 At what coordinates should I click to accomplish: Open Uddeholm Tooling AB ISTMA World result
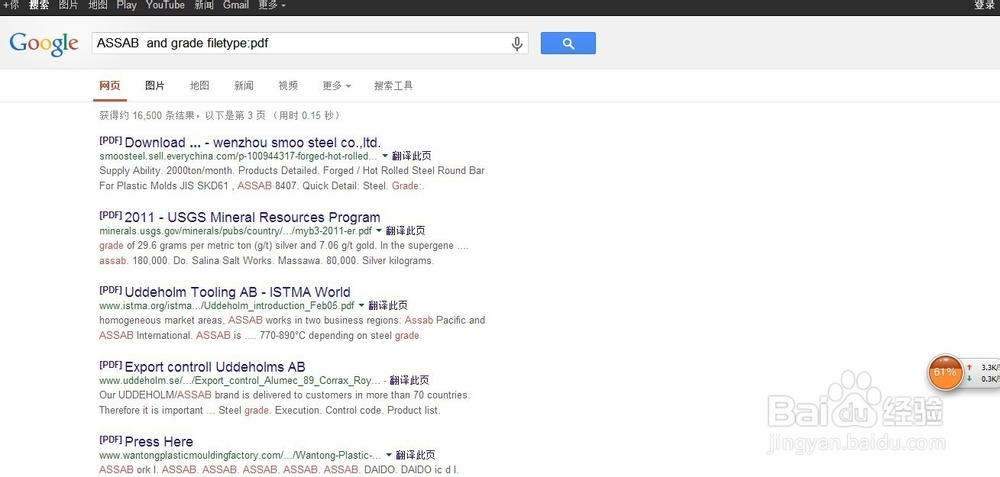pos(237,292)
